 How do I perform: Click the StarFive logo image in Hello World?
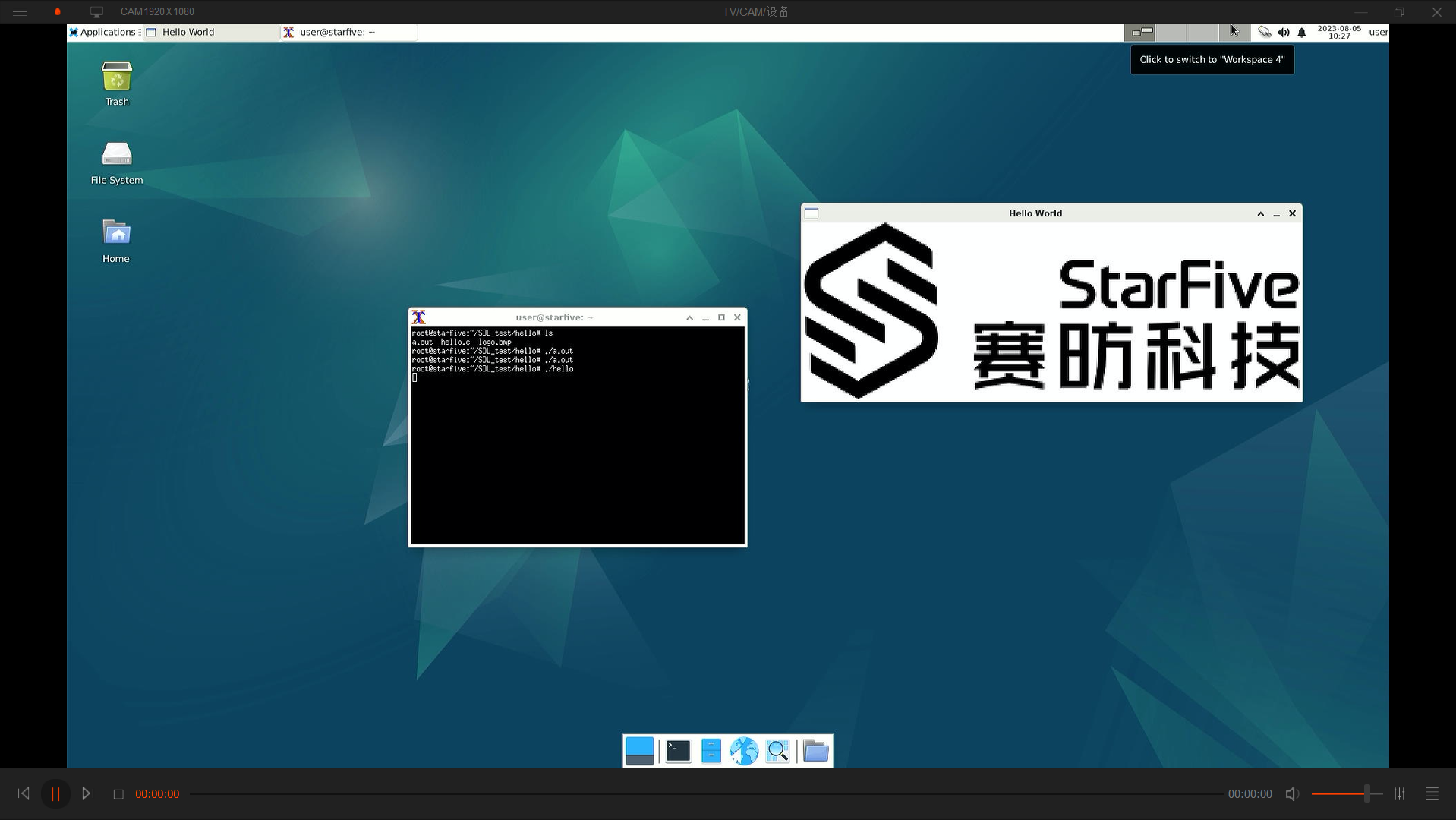point(1051,311)
